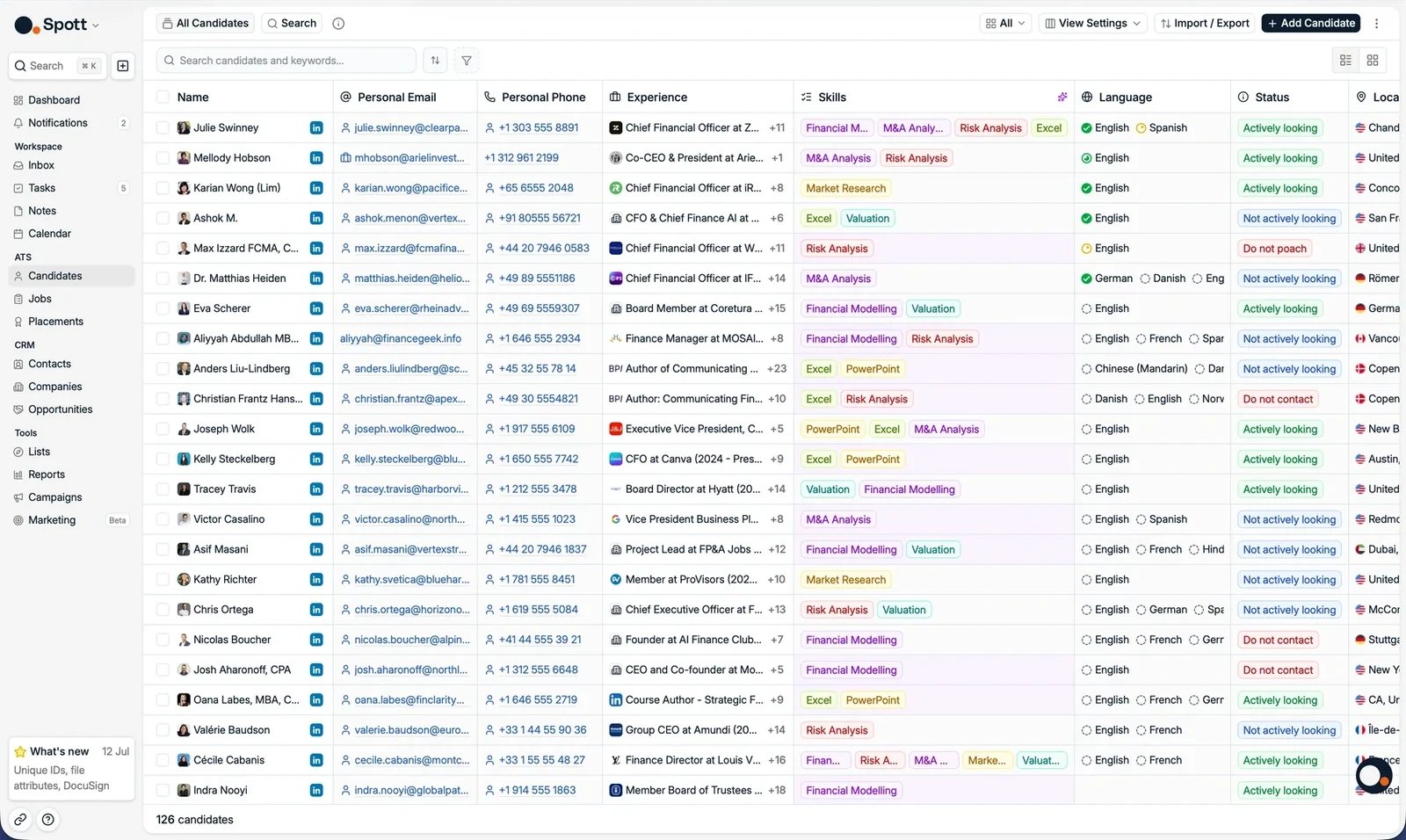
Task: Click Nicolas Boucher's LinkedIn icon
Action: pos(316,641)
